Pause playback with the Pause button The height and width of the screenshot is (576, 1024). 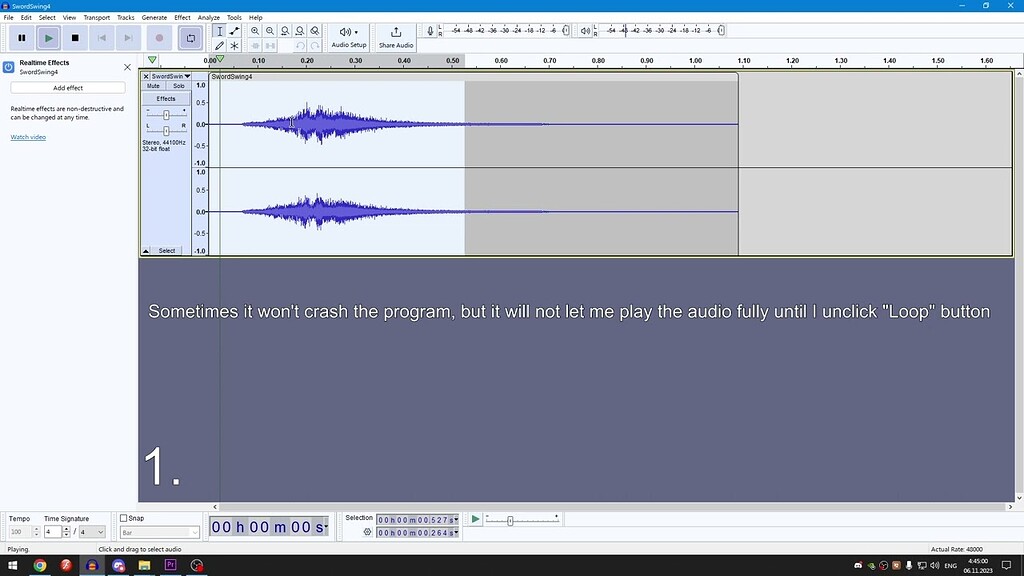coord(22,38)
